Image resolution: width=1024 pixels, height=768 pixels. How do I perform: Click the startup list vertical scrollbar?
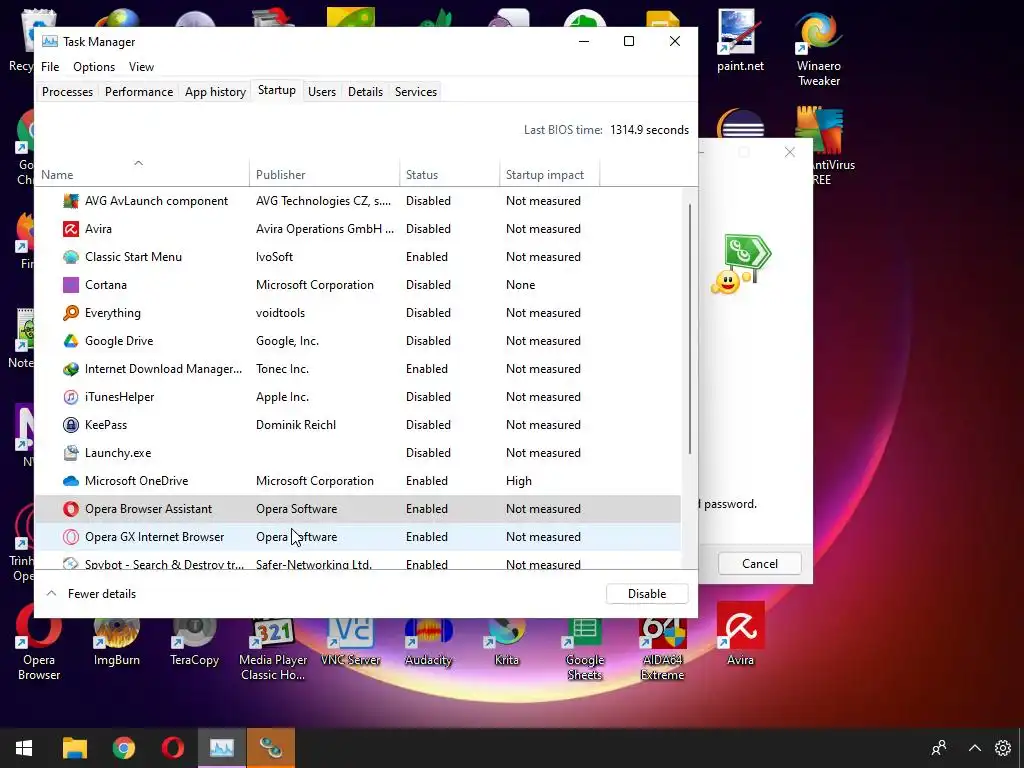[690, 328]
